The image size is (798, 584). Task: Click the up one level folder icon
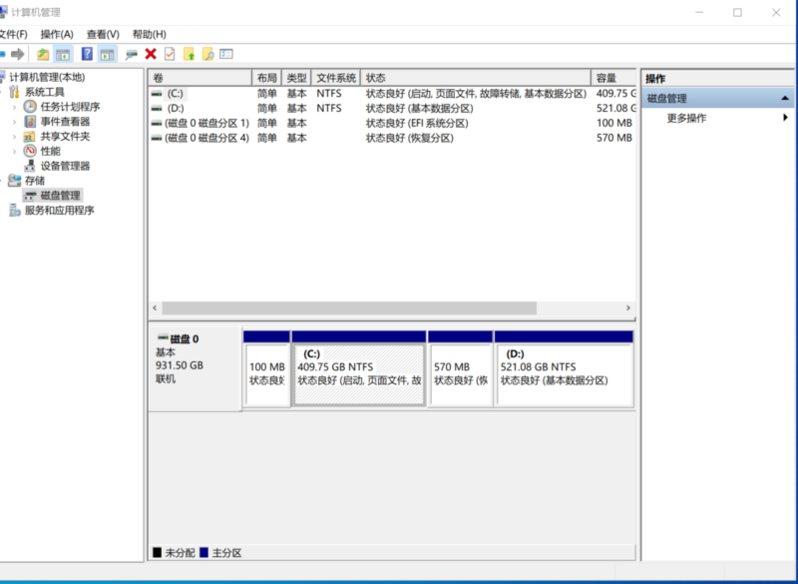tap(43, 54)
